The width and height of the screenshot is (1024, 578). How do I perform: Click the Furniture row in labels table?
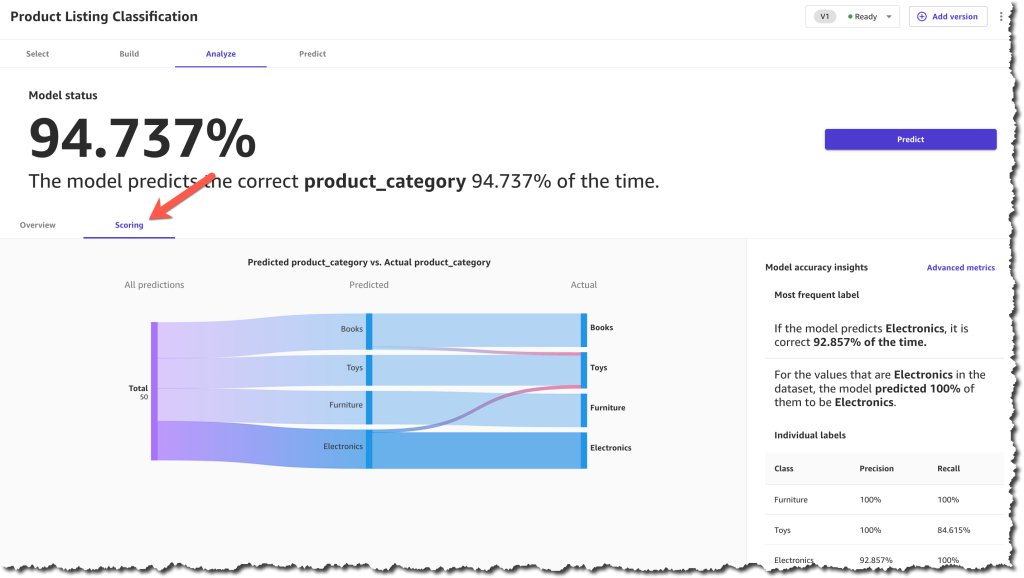coord(884,500)
